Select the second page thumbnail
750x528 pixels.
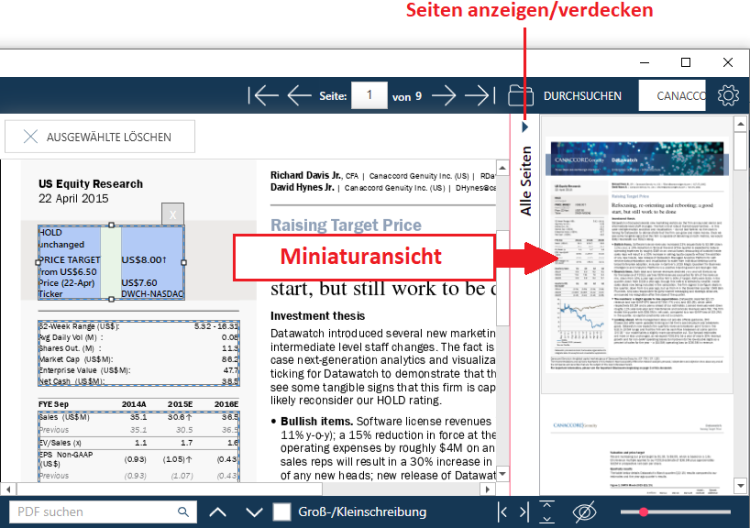[637, 447]
